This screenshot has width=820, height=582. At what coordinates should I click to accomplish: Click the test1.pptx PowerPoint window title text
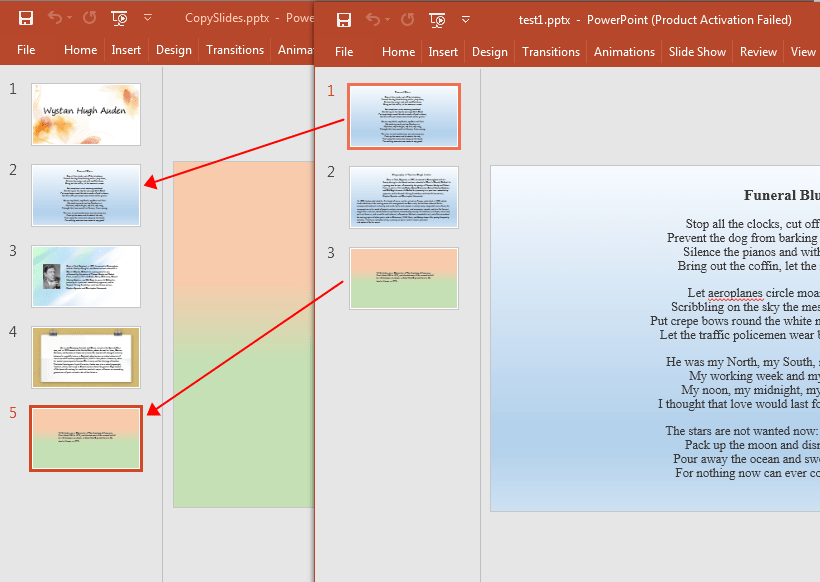[x=655, y=20]
